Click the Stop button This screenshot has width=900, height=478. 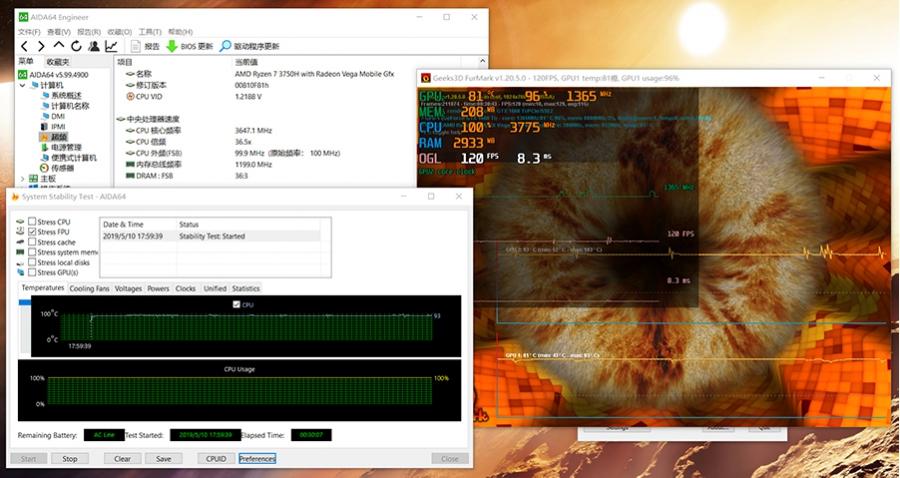pyautogui.click(x=70, y=458)
